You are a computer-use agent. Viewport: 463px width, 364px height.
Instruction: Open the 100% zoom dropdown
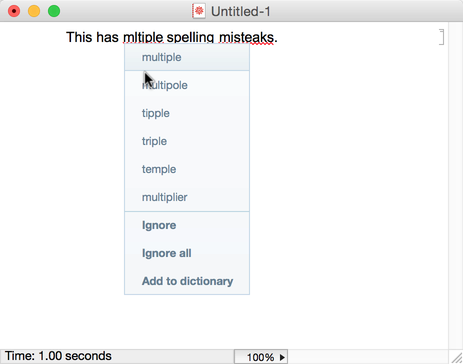click(x=261, y=357)
